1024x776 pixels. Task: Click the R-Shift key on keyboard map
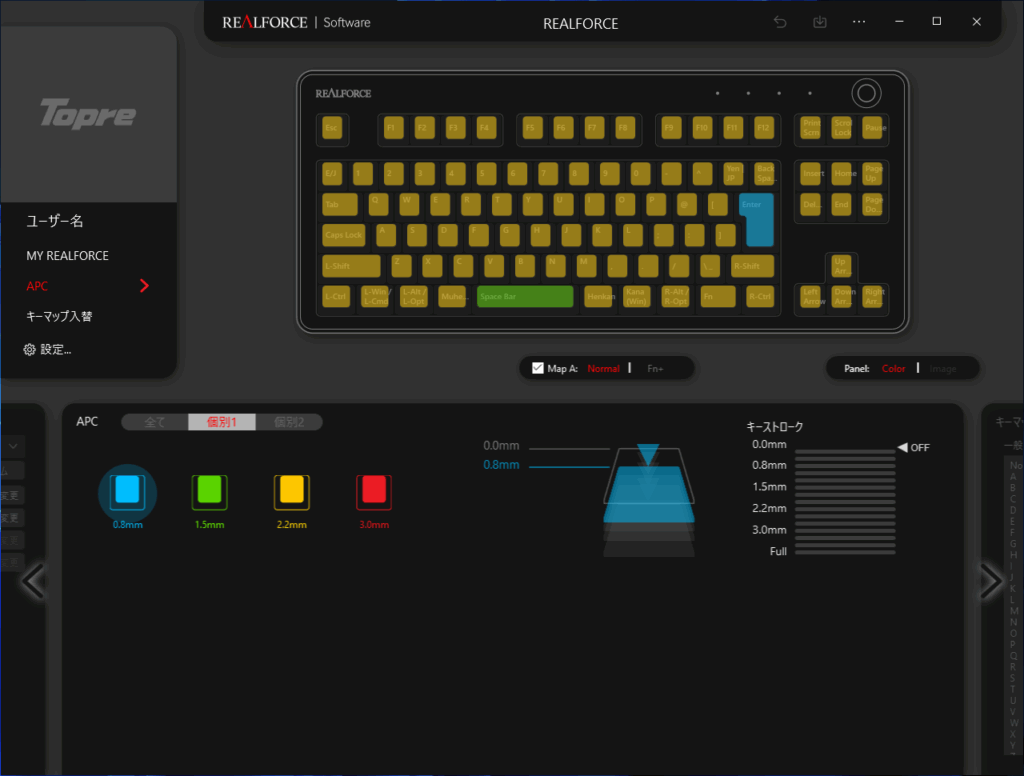(752, 266)
